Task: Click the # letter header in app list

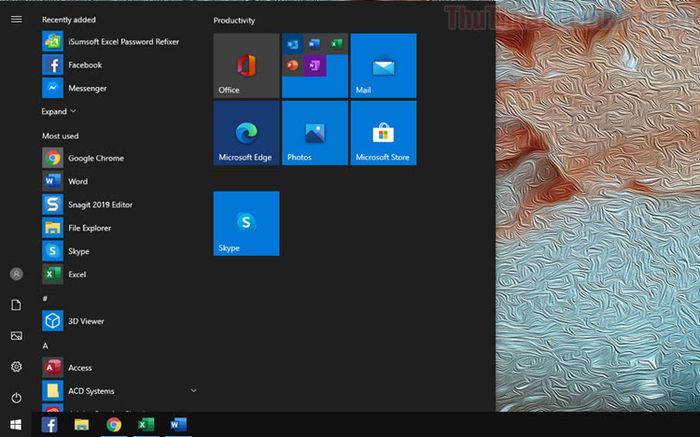Action: tap(45, 298)
